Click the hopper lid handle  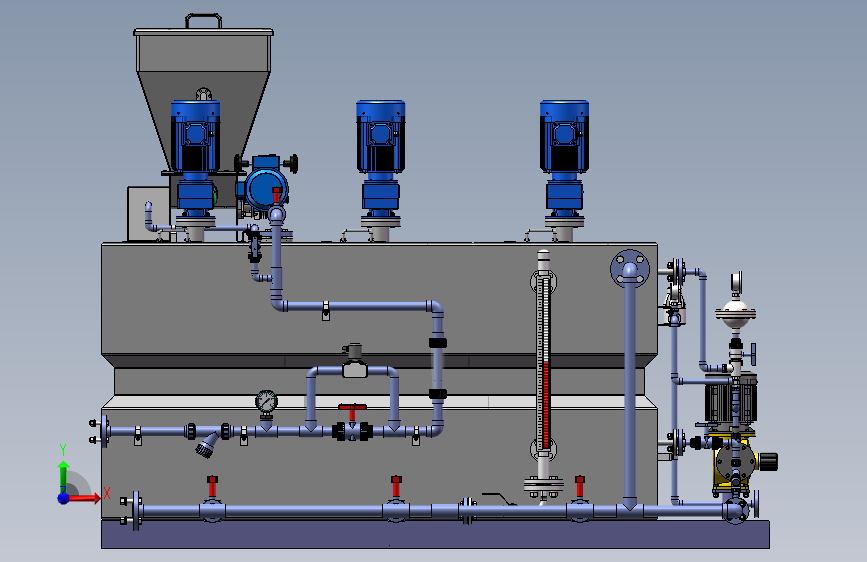point(203,21)
